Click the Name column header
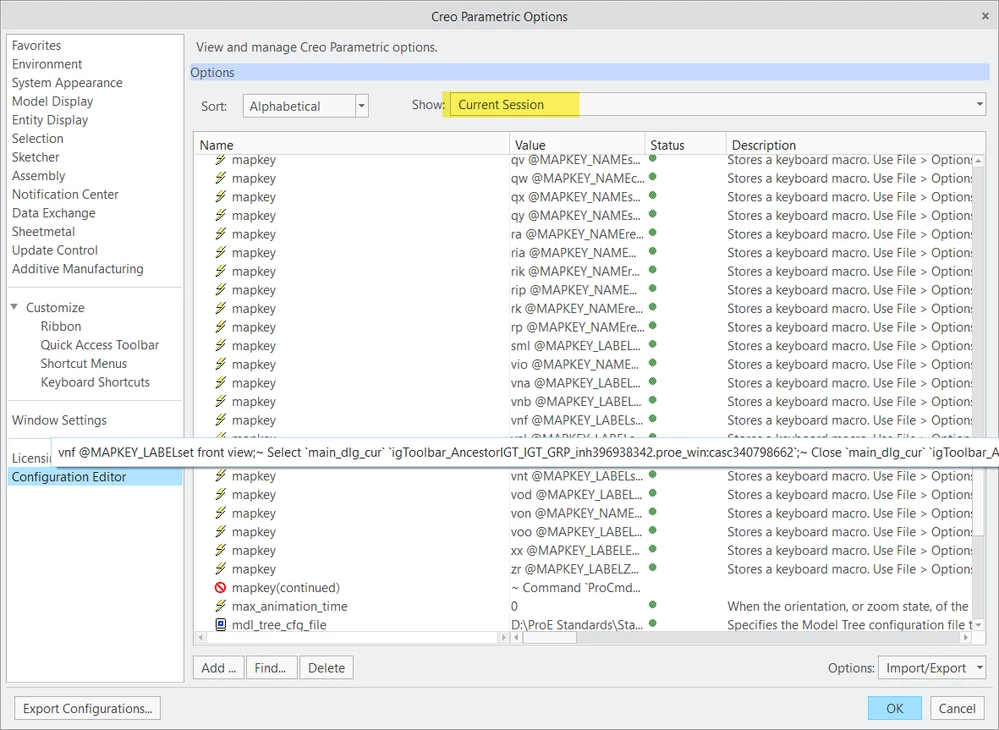This screenshot has height=730, width=999. [x=352, y=145]
